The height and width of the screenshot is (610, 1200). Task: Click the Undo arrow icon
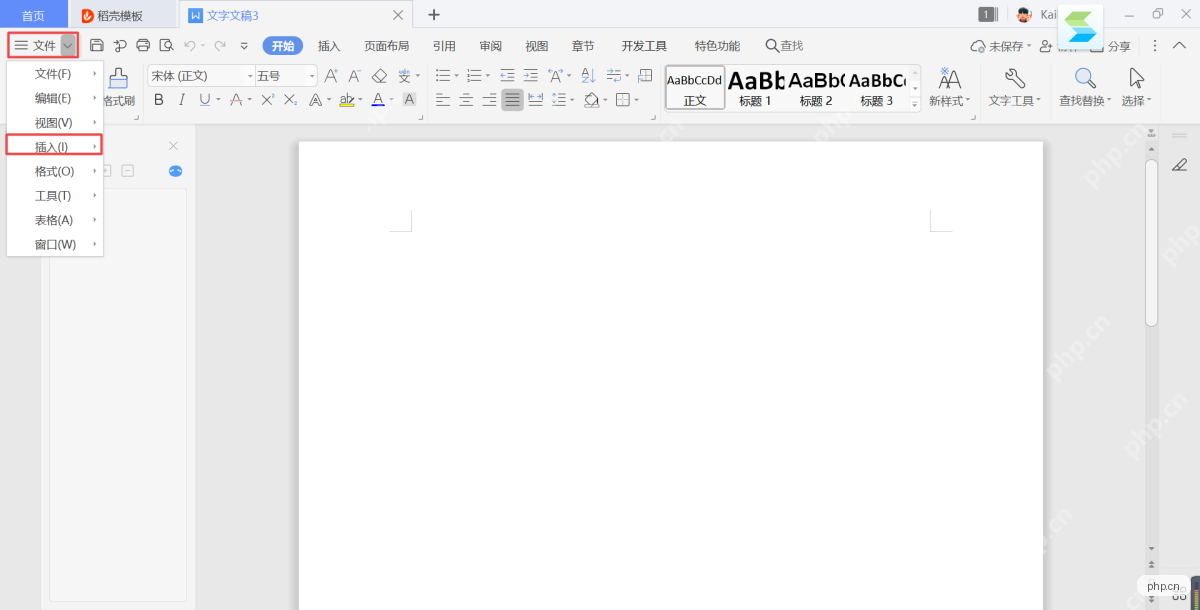(x=189, y=45)
